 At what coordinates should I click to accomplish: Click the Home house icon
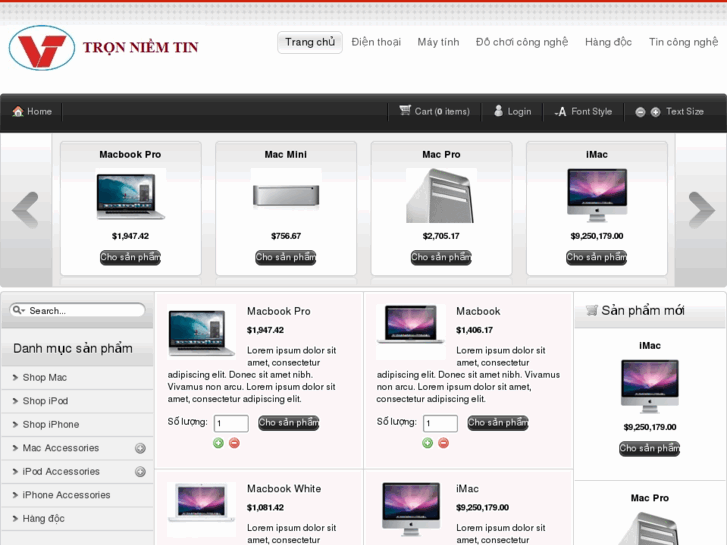click(x=18, y=111)
